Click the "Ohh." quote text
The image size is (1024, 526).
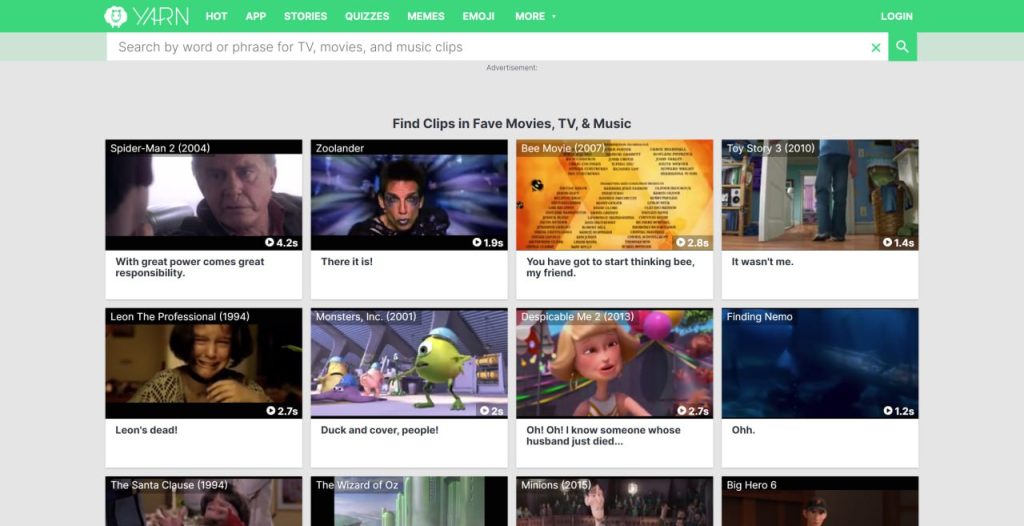click(743, 430)
